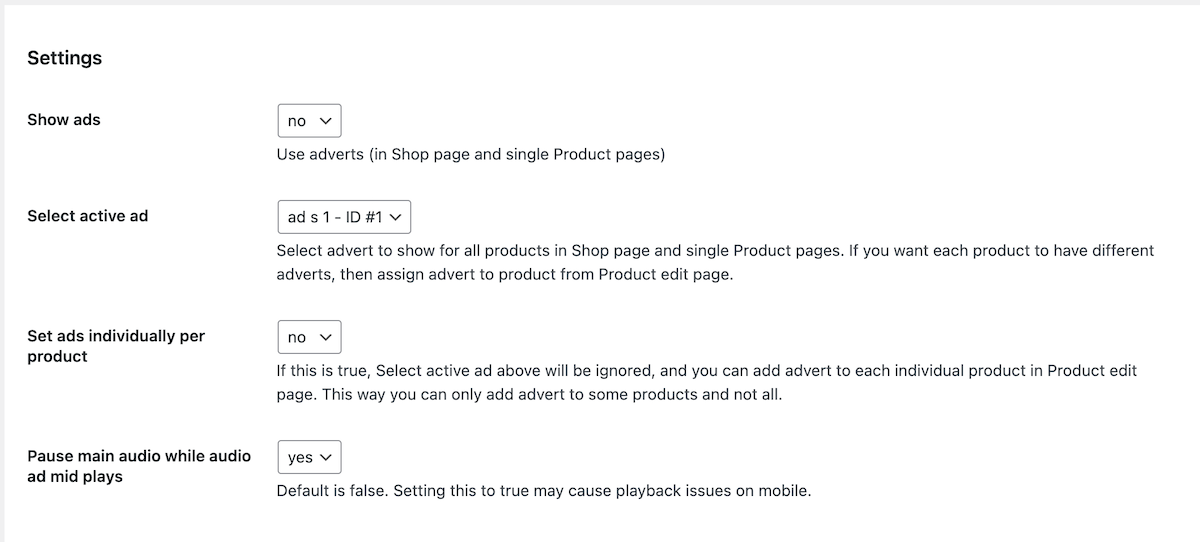Open Set ads individually per product dropdown
1200x542 pixels.
(309, 337)
